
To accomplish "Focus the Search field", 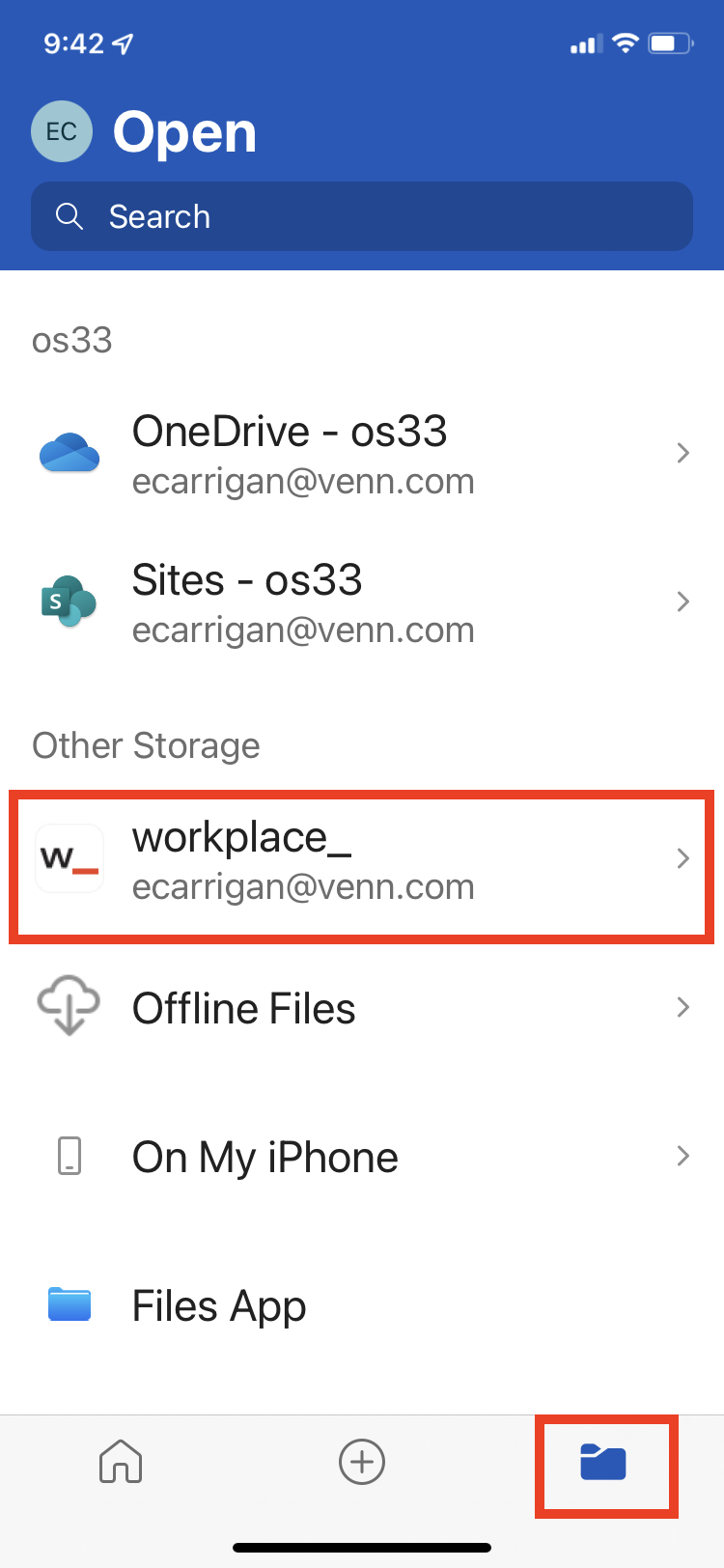I will coord(362,216).
